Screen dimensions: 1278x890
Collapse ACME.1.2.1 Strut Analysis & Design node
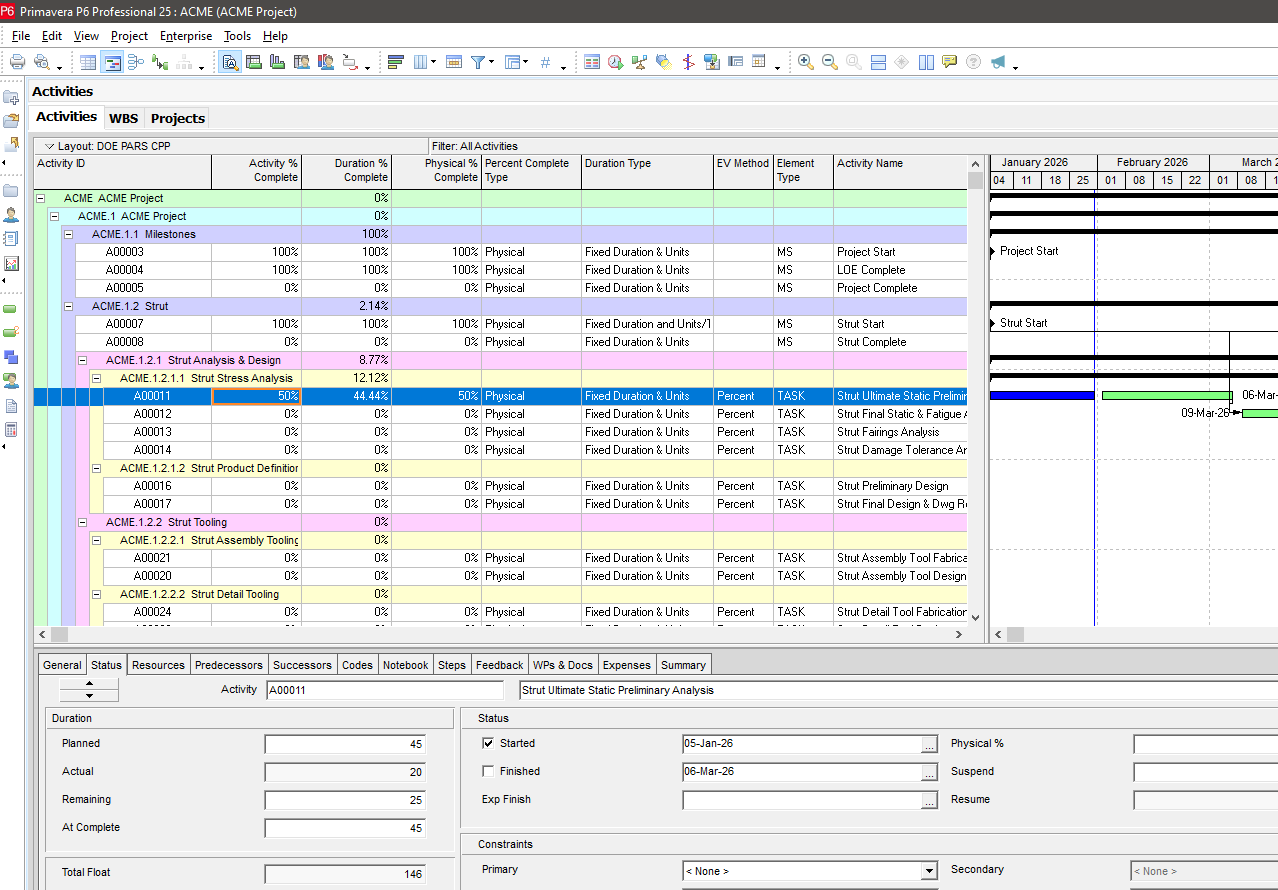[82, 360]
